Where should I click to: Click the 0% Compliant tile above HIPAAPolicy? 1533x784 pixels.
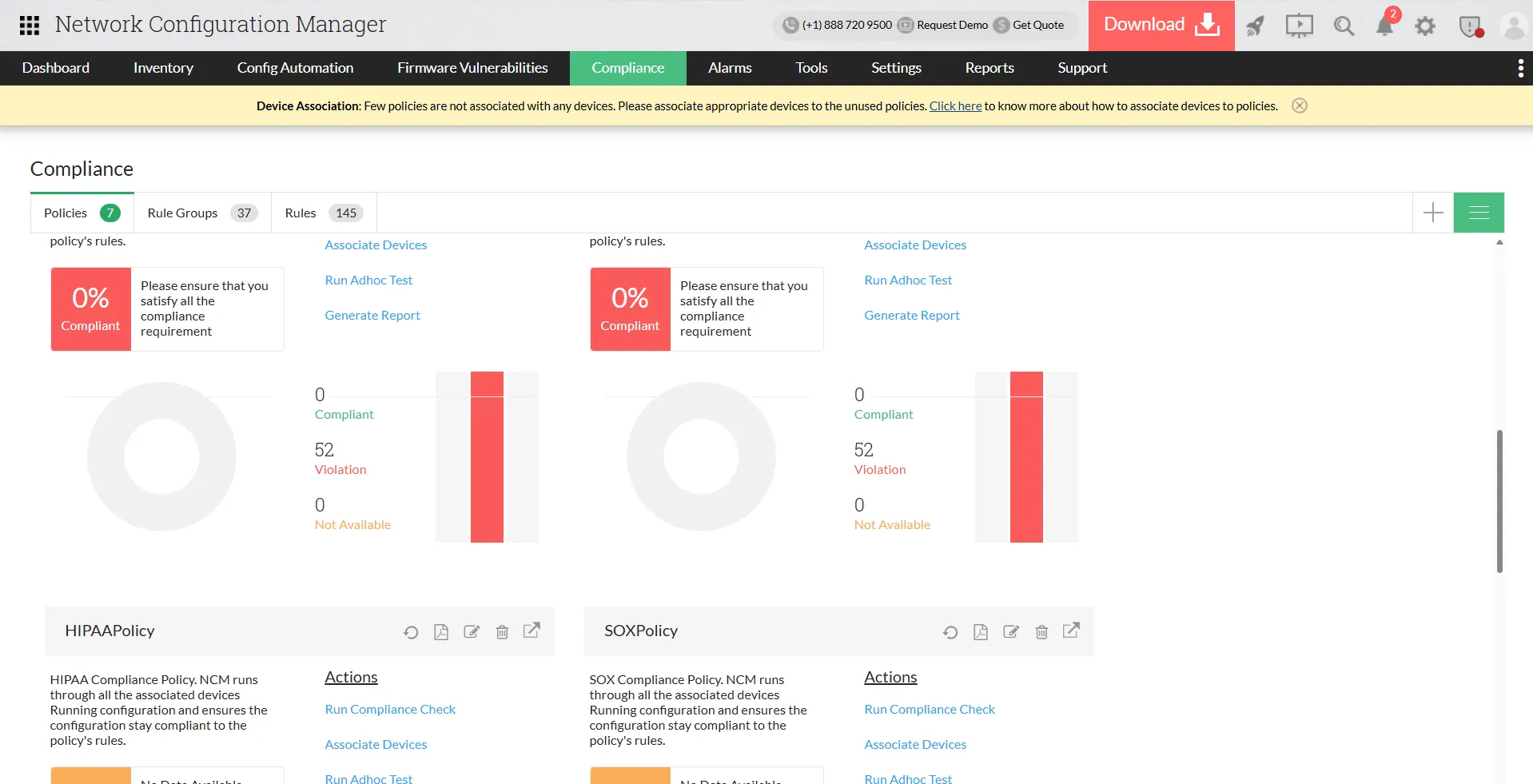[x=90, y=309]
